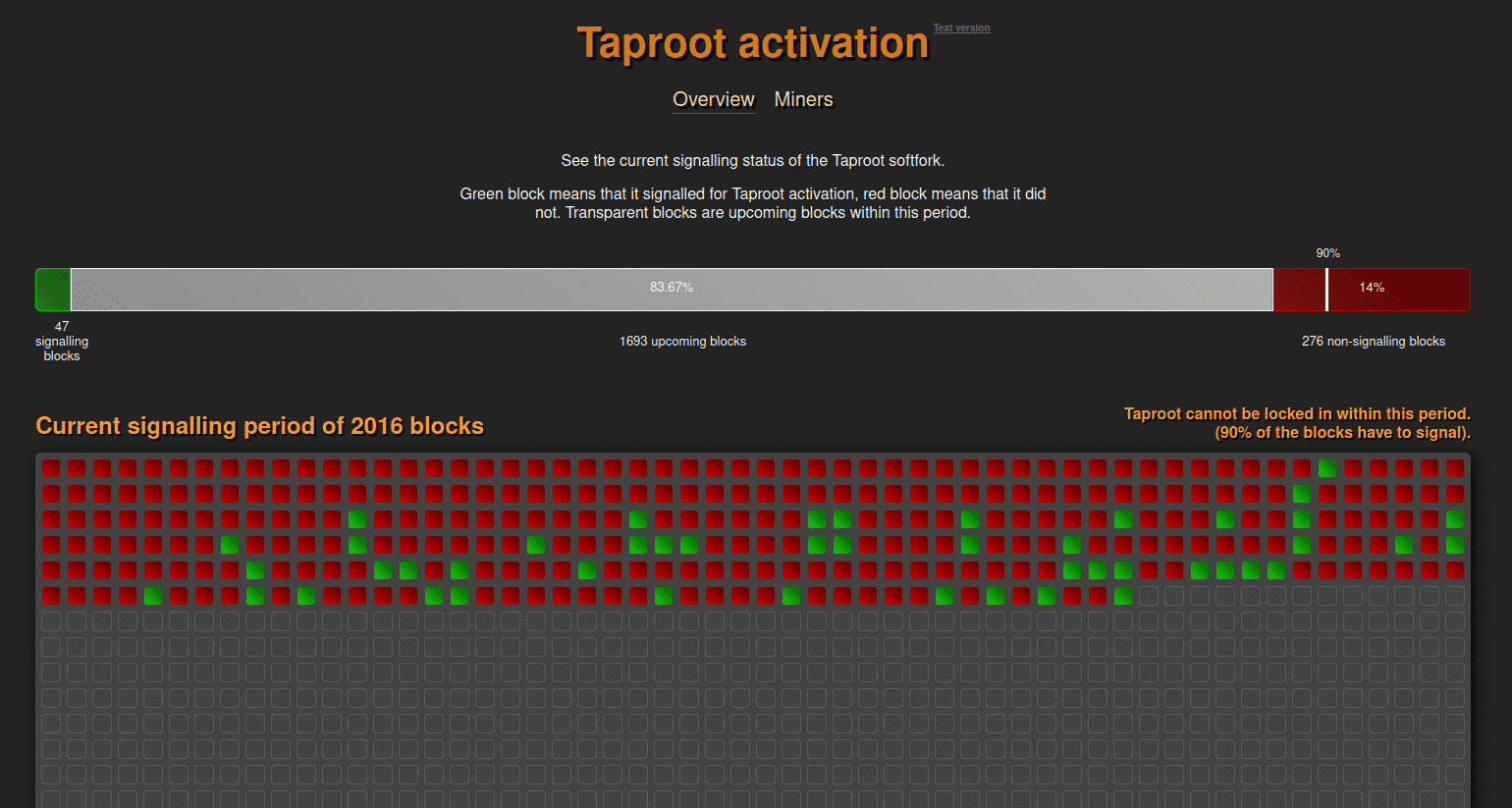Click the 1693 upcoming blocks label

click(682, 341)
